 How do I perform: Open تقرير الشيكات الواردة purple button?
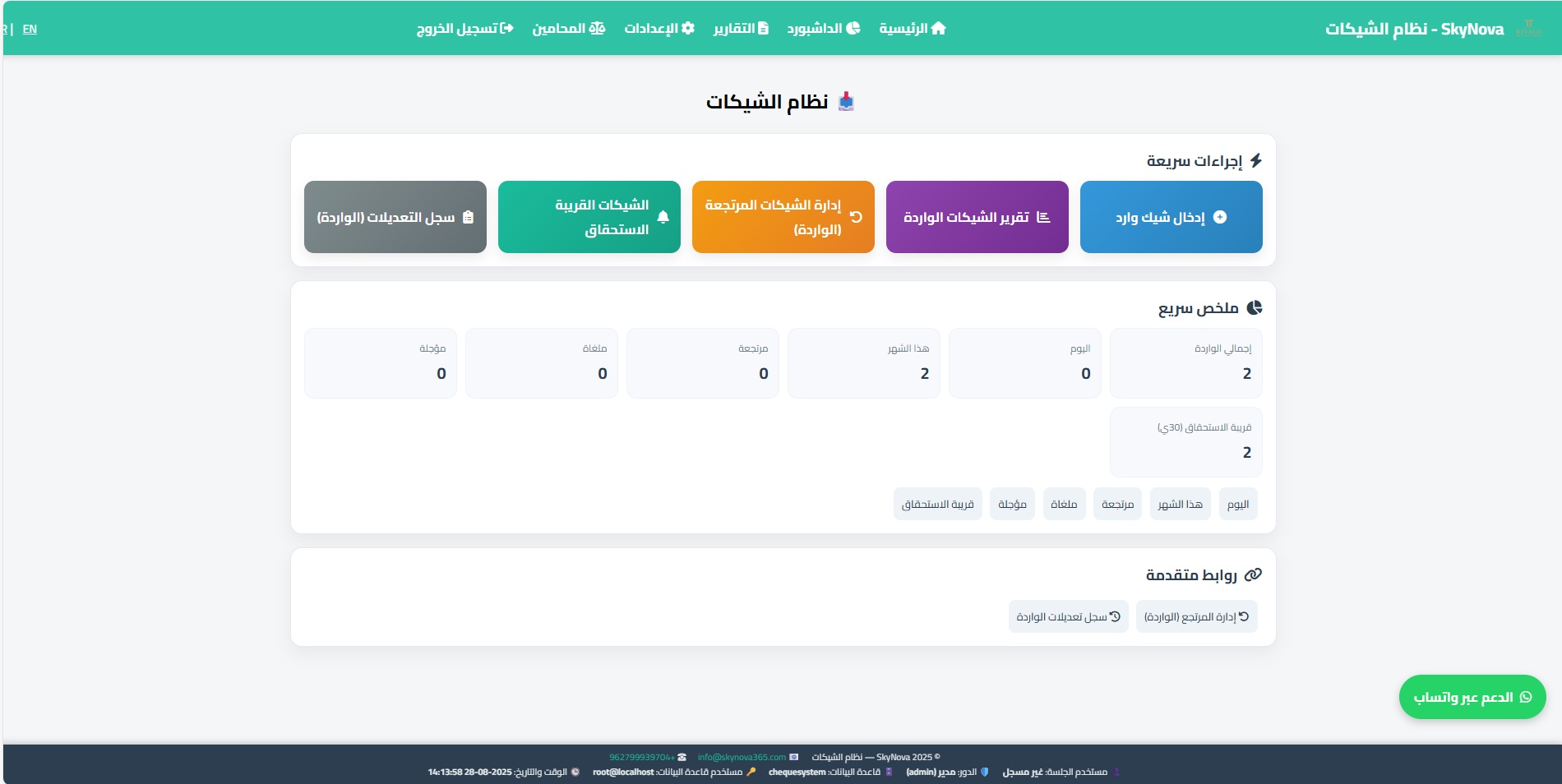[977, 217]
